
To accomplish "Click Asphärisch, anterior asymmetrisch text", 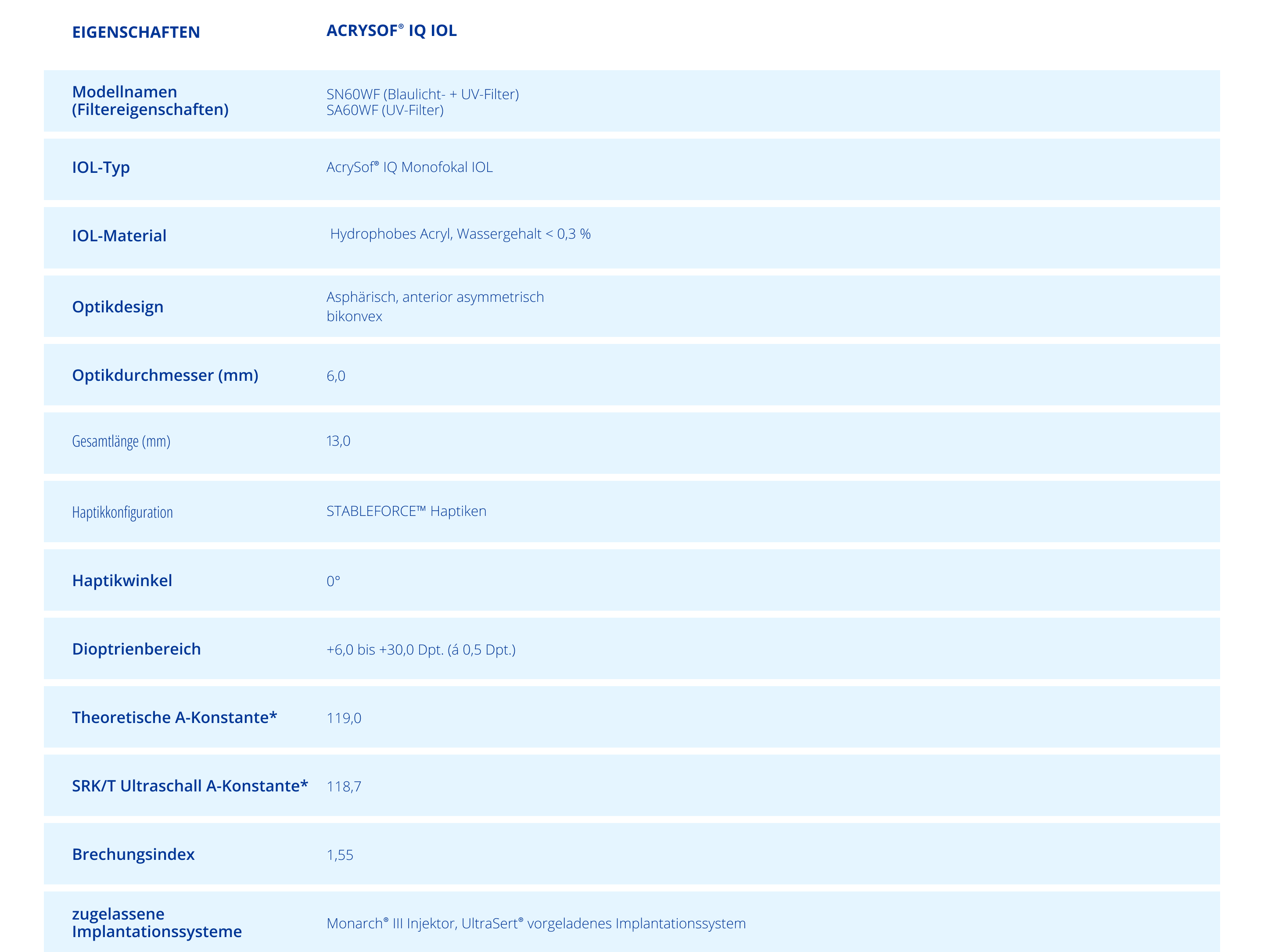I will 435,297.
